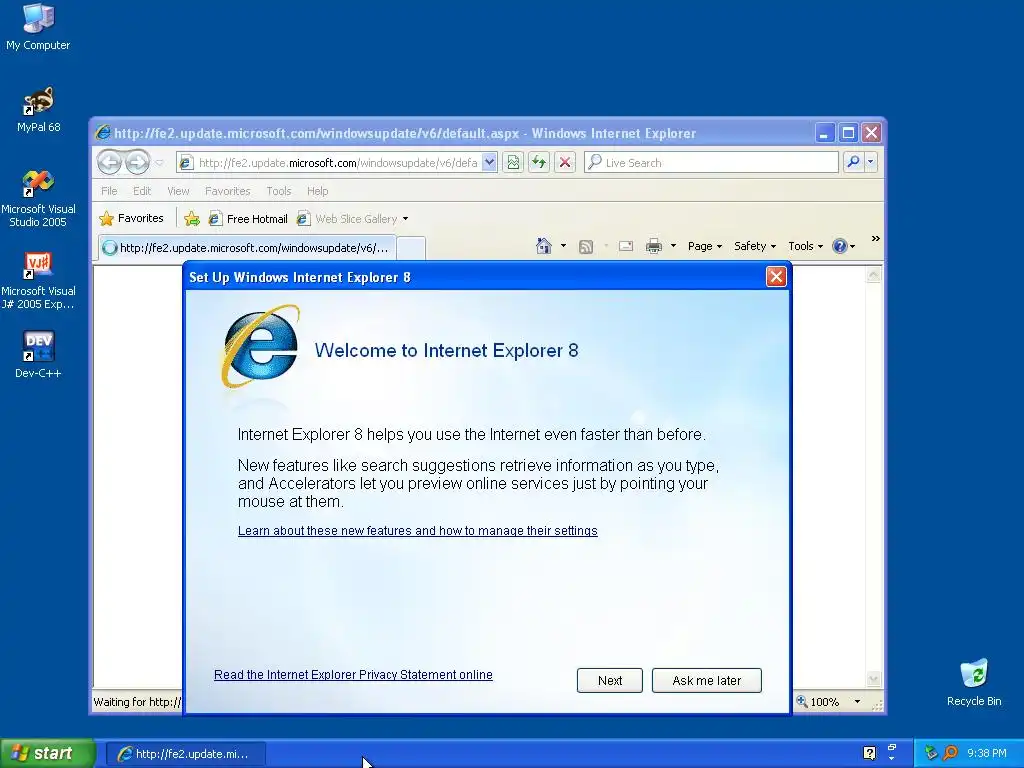Open the Favorites menu
The width and height of the screenshot is (1024, 768).
tap(227, 191)
